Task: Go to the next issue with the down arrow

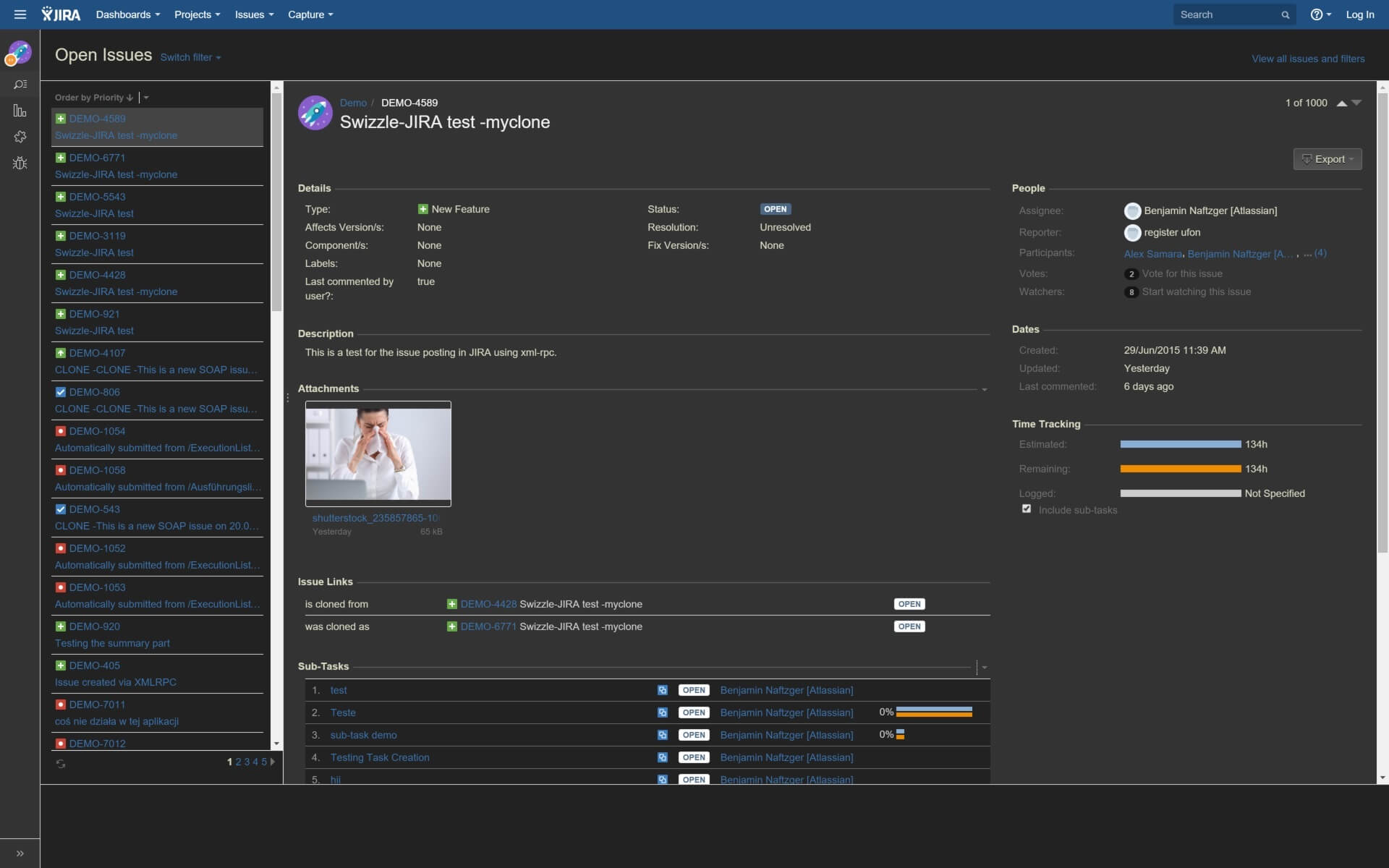Action: click(x=1356, y=103)
